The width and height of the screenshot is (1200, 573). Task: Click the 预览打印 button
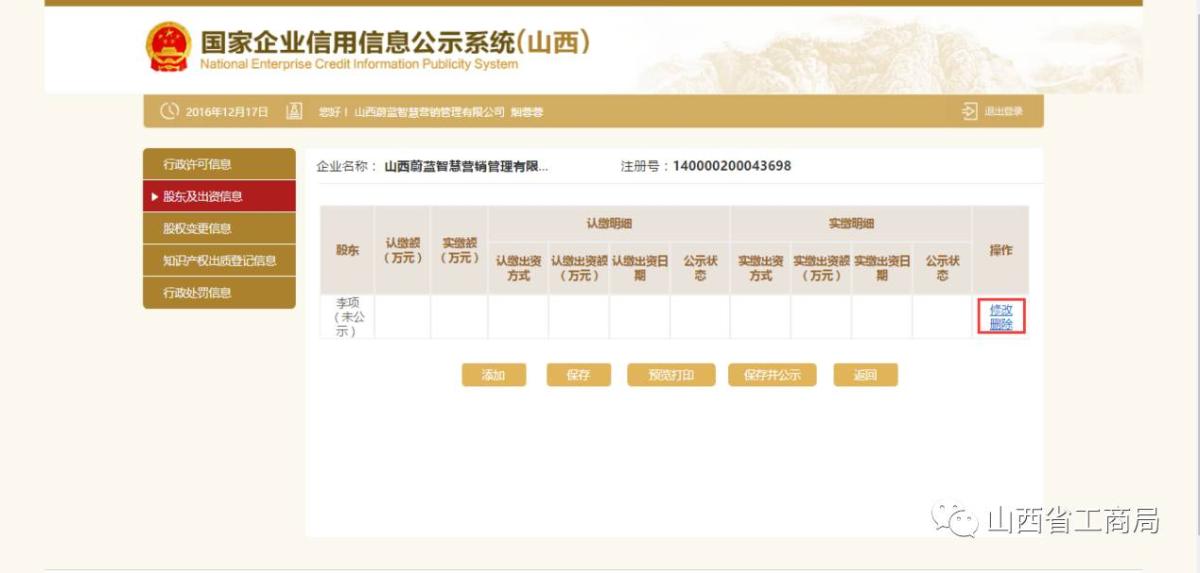coord(670,375)
